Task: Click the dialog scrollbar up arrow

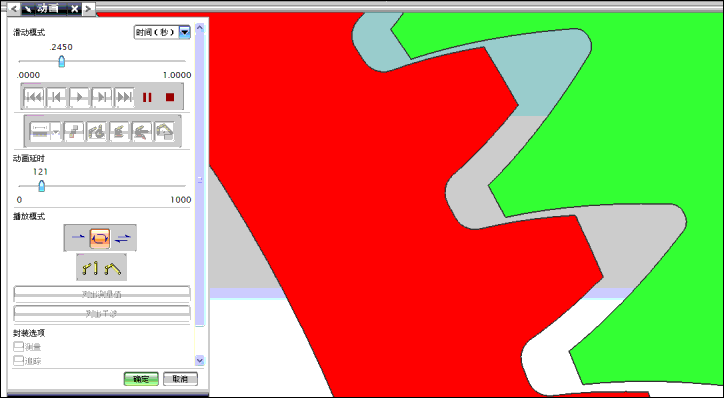Action: click(199, 27)
